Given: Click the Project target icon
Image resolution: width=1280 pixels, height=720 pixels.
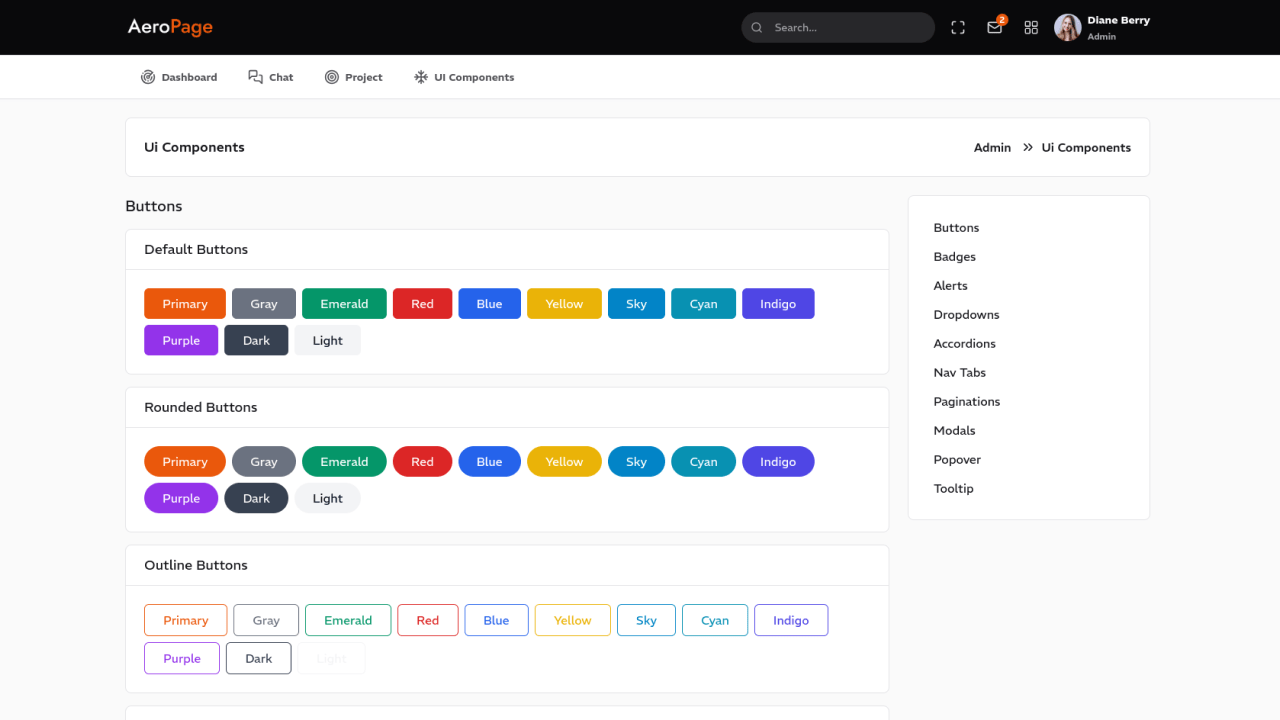Looking at the screenshot, I should pos(332,77).
